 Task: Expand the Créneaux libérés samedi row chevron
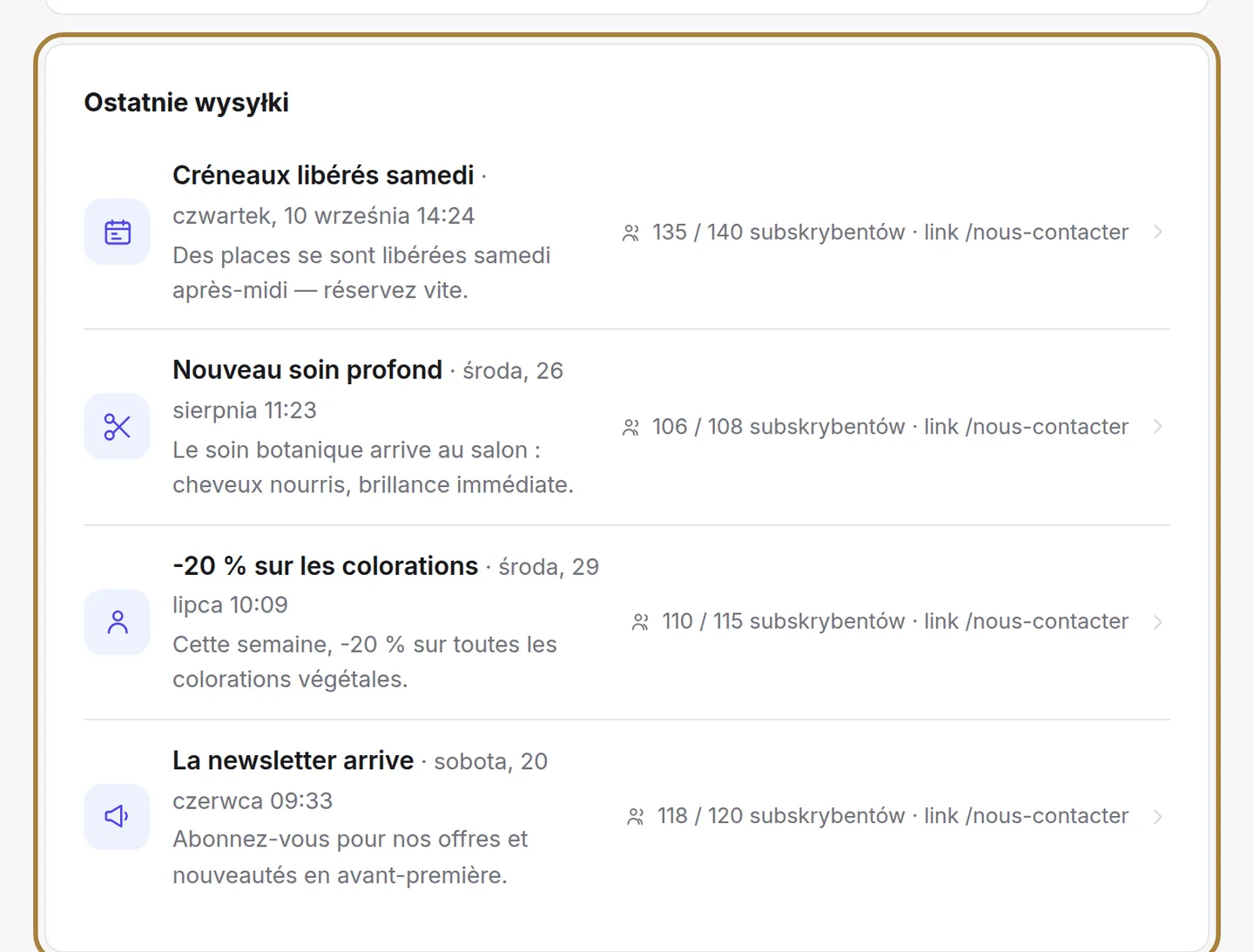click(x=1158, y=232)
